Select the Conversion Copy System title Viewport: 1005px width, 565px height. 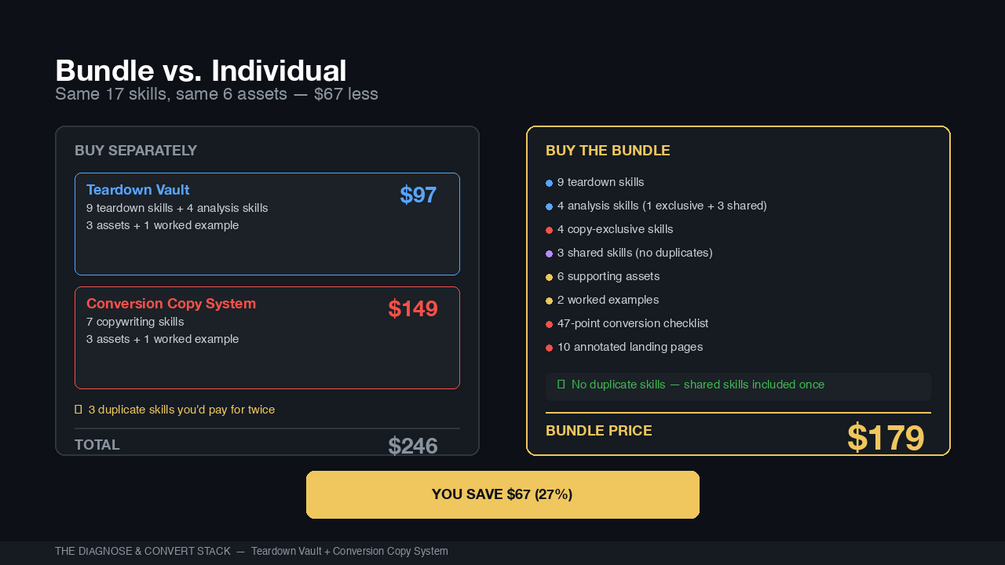171,304
